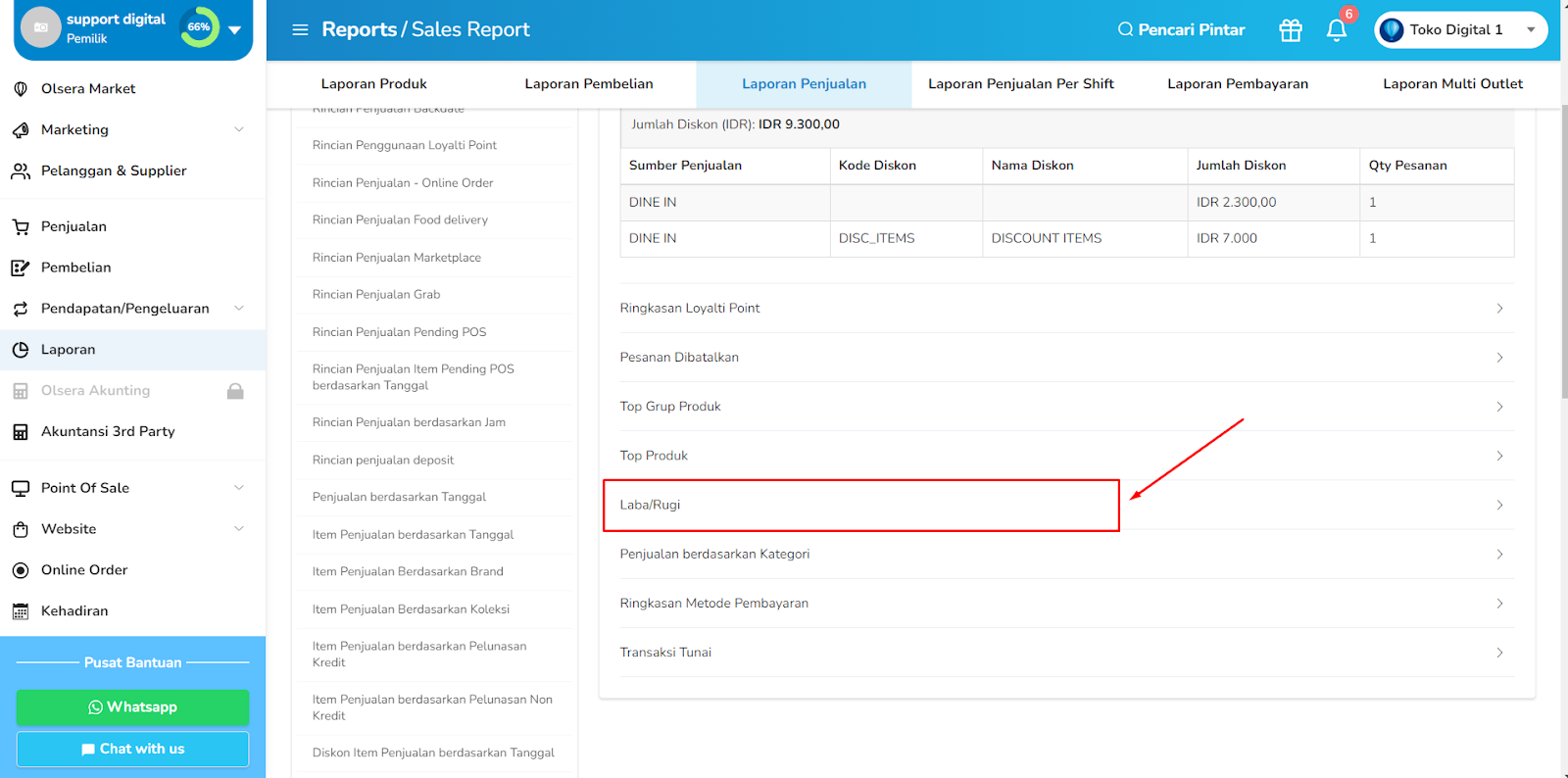This screenshot has height=778, width=1568.
Task: Expand Pendapatan/Pengeluaran sidebar menu
Action: [132, 309]
